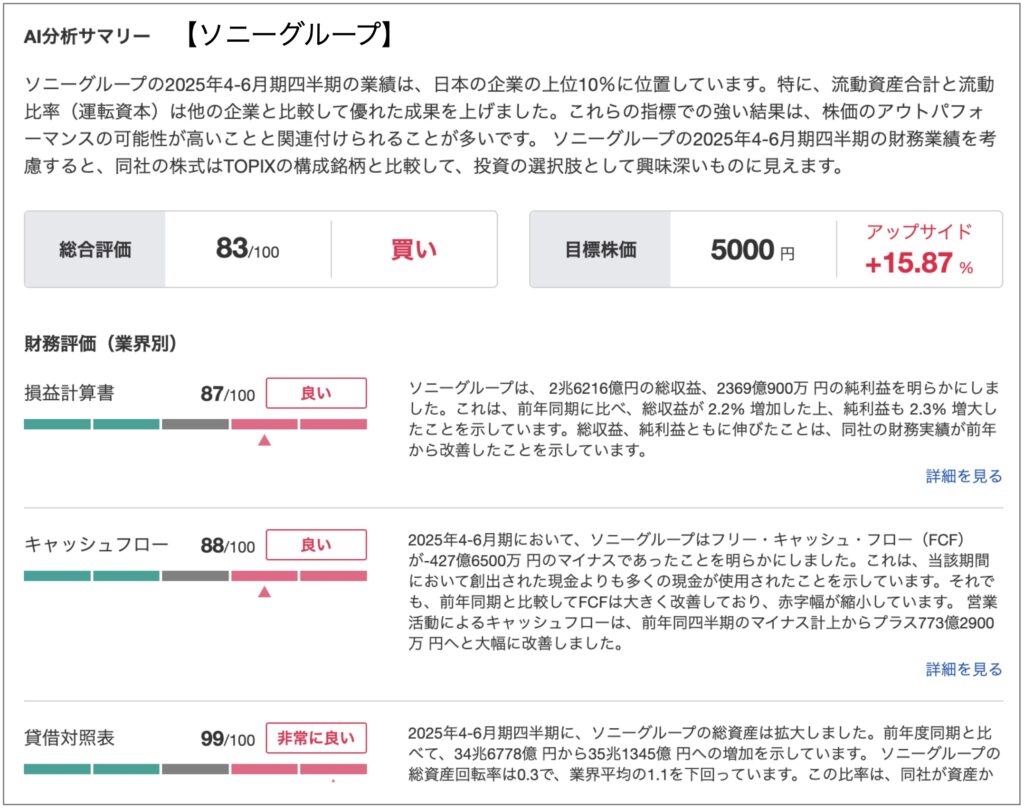
Task: Click the red 買い rating
Action: 413,249
